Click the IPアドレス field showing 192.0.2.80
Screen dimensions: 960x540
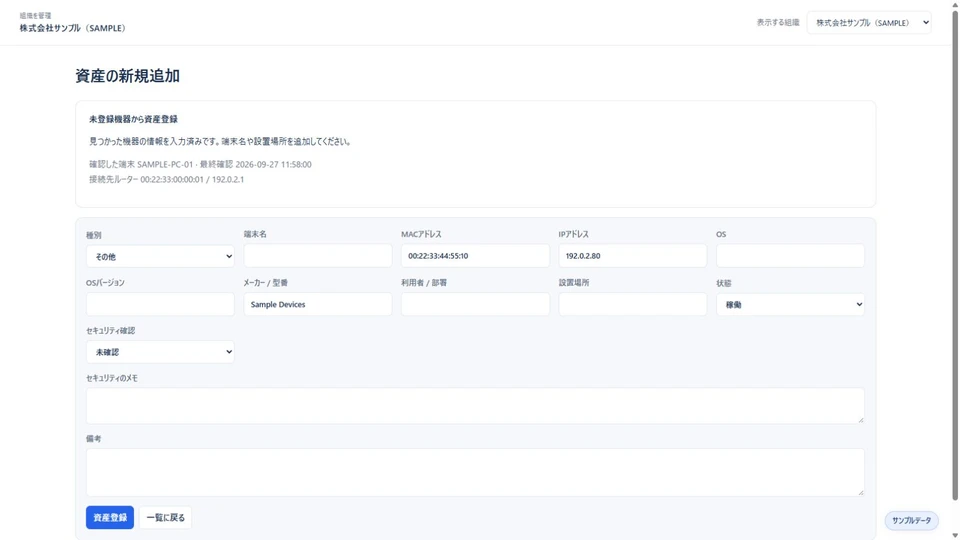632,255
